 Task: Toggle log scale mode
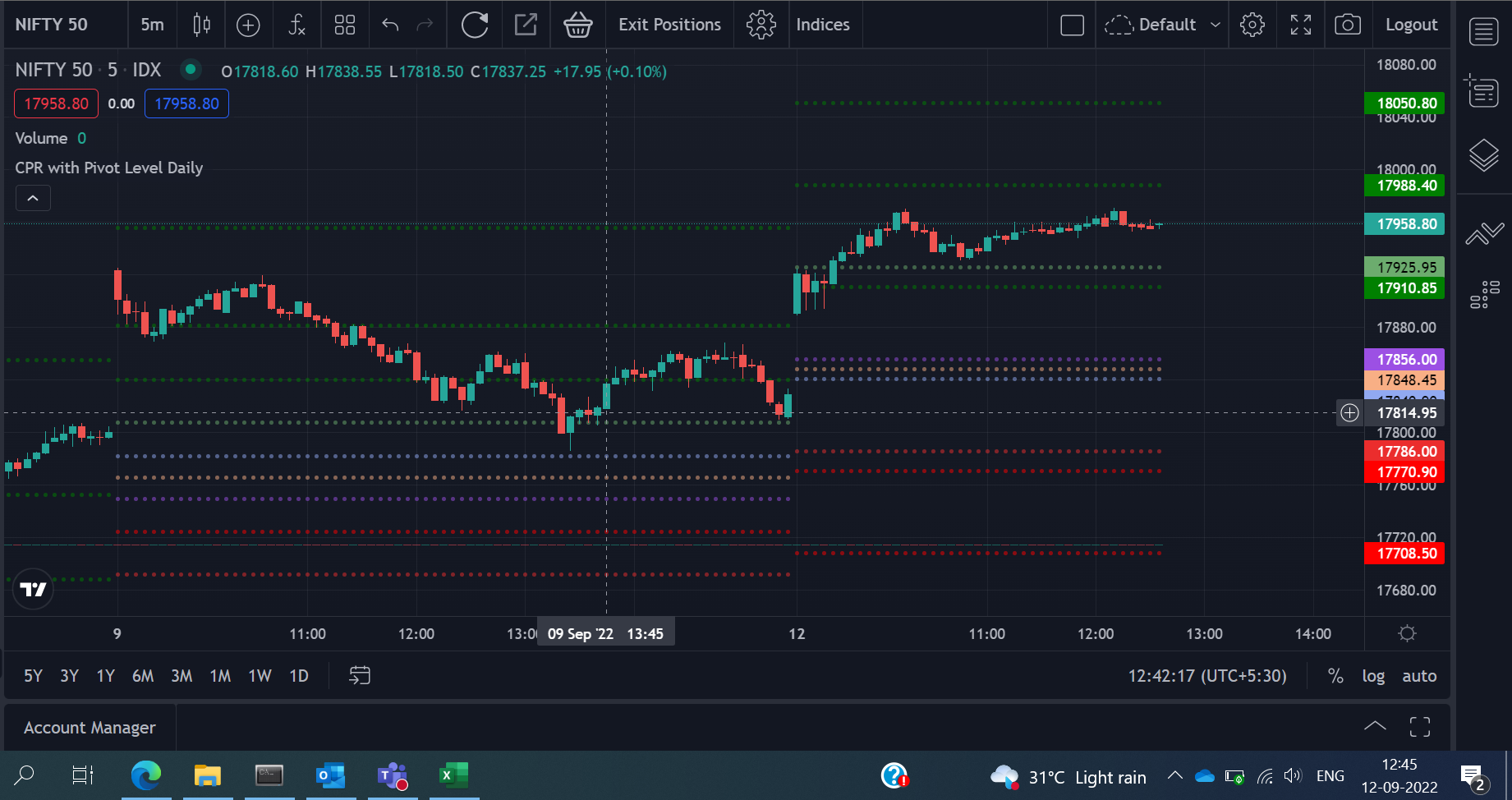1373,676
